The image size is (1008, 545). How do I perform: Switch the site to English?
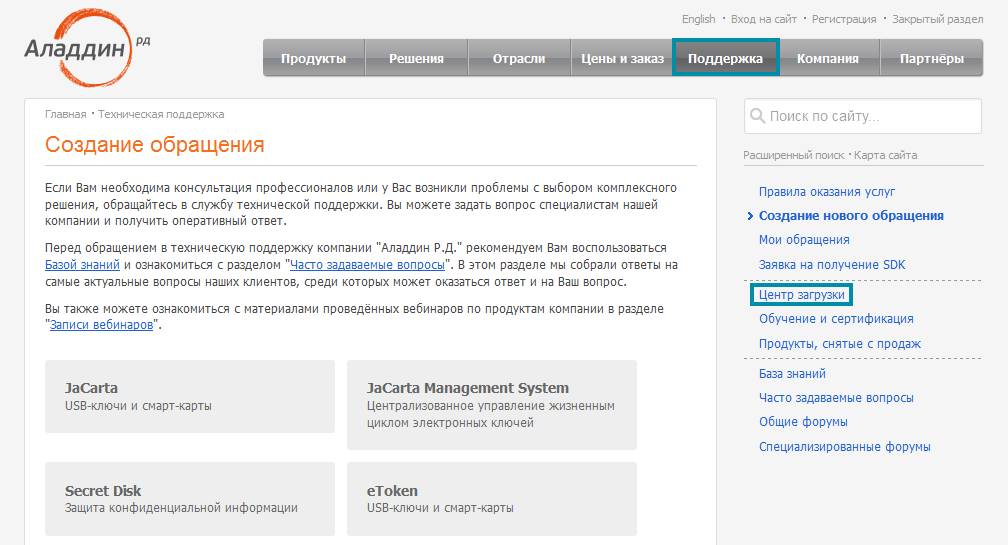[698, 19]
